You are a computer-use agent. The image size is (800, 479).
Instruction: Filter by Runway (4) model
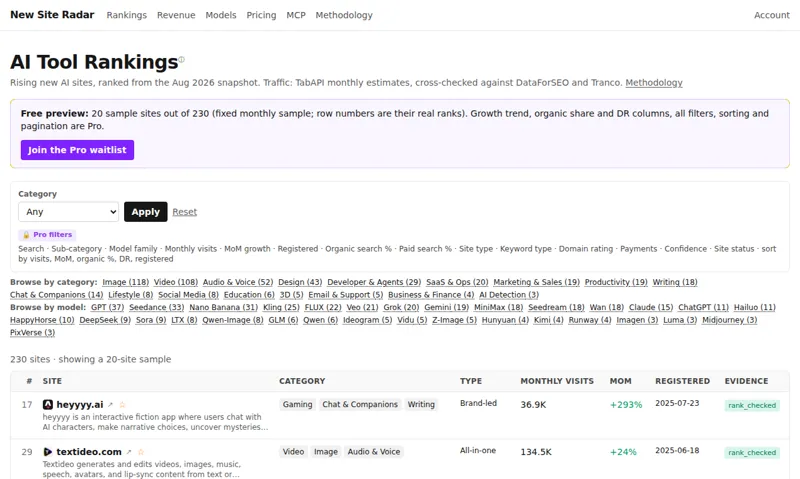[590, 320]
